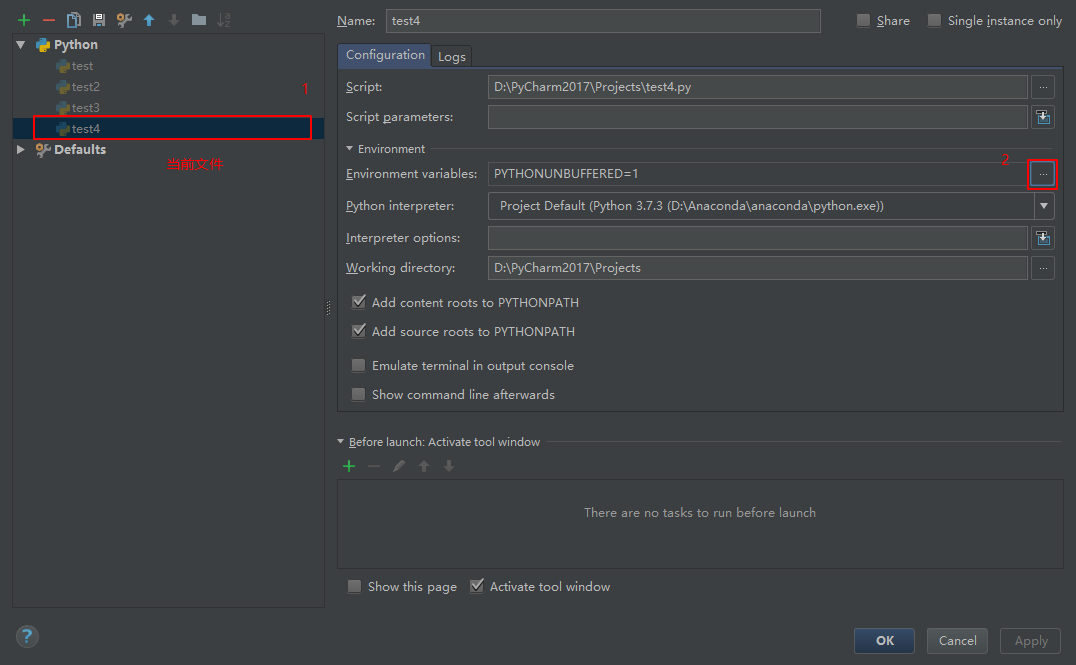Viewport: 1076px width, 665px height.
Task: Collapse the Python tree node
Action: point(21,44)
